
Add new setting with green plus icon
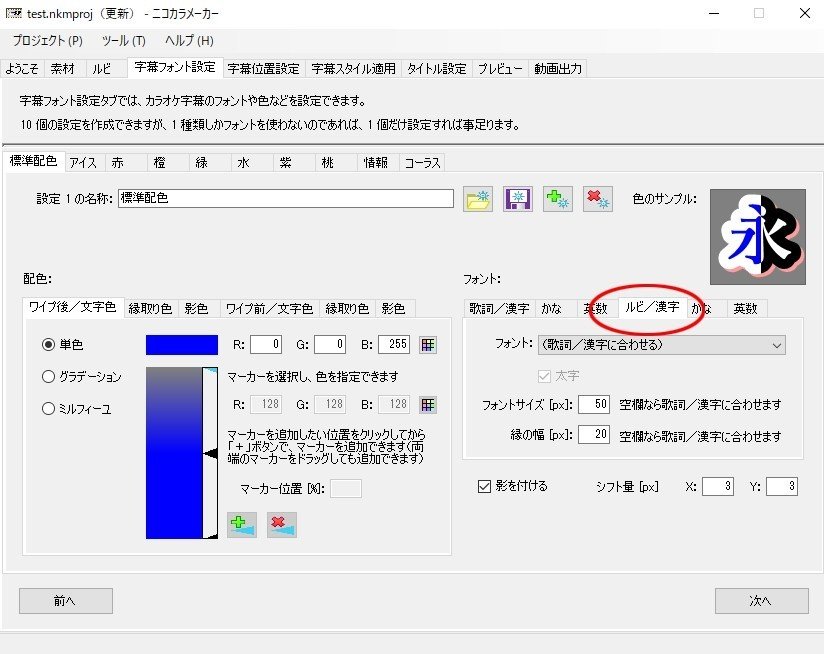click(x=558, y=199)
